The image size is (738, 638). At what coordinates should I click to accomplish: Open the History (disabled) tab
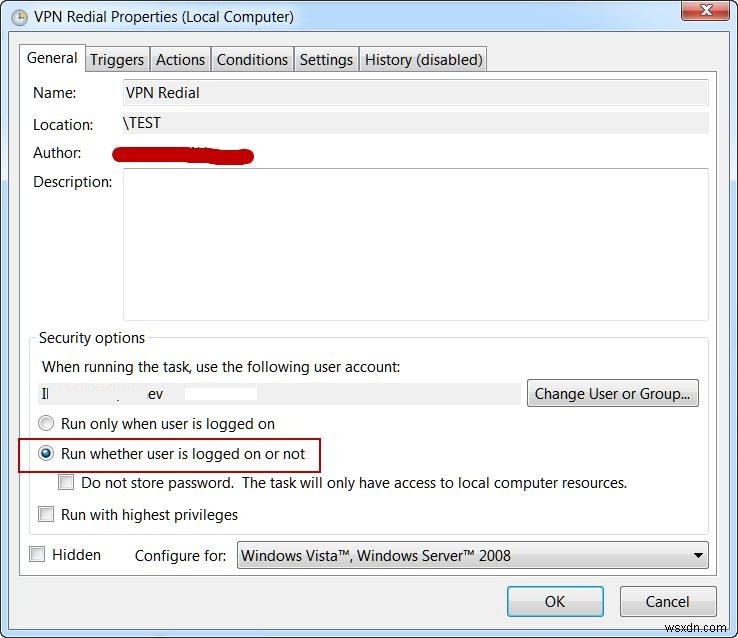[x=424, y=60]
